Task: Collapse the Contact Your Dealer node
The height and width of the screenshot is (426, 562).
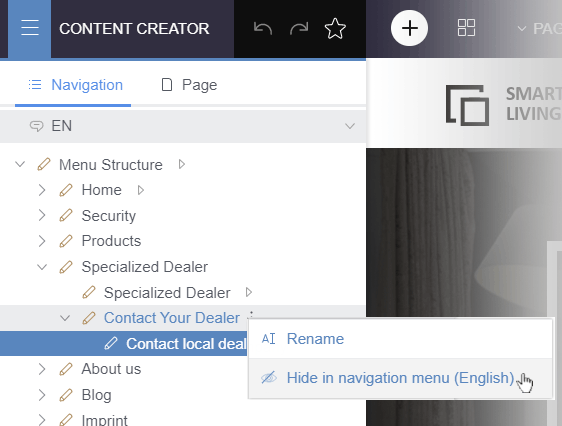Action: pyautogui.click(x=65, y=318)
